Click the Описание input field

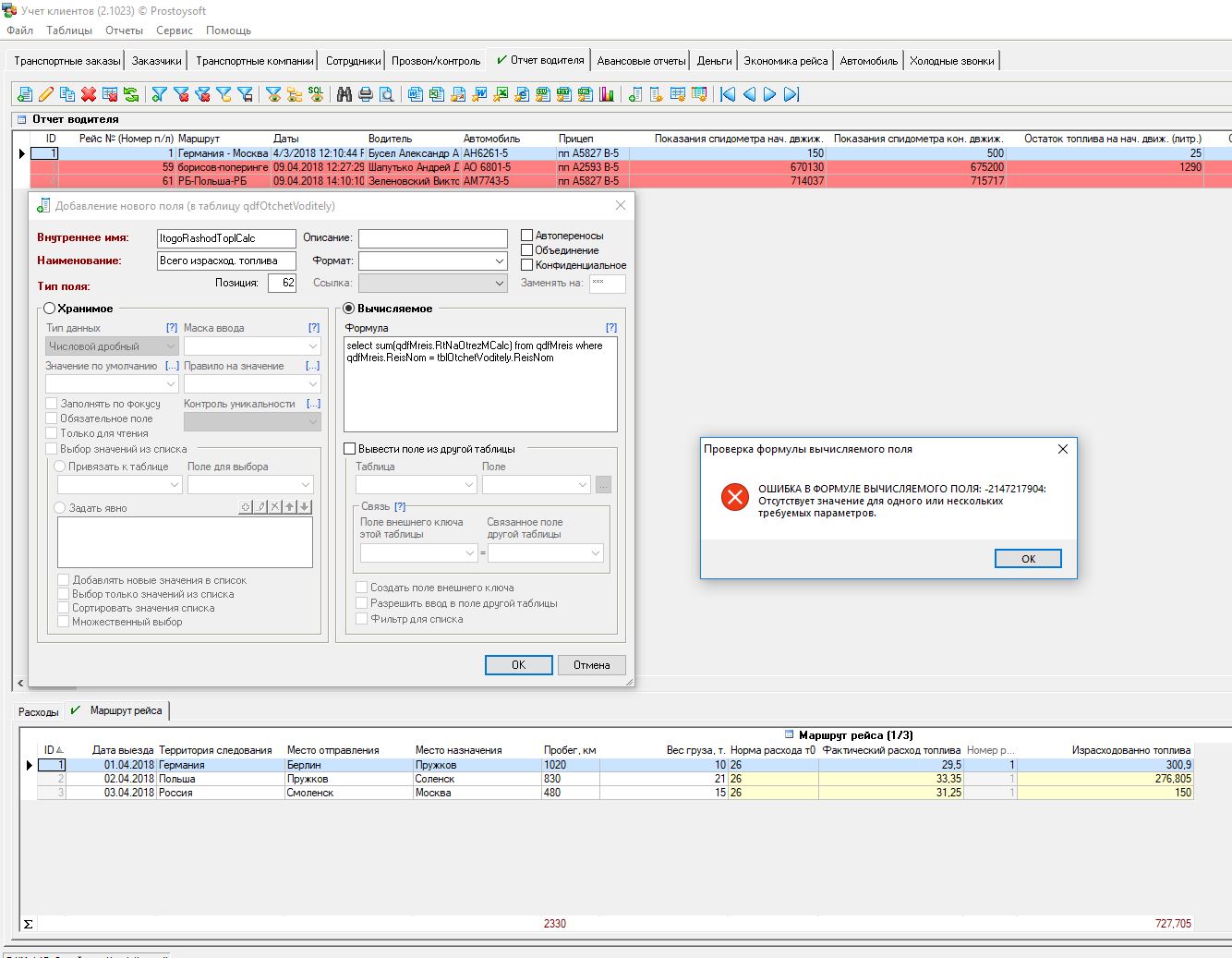pyautogui.click(x=433, y=238)
